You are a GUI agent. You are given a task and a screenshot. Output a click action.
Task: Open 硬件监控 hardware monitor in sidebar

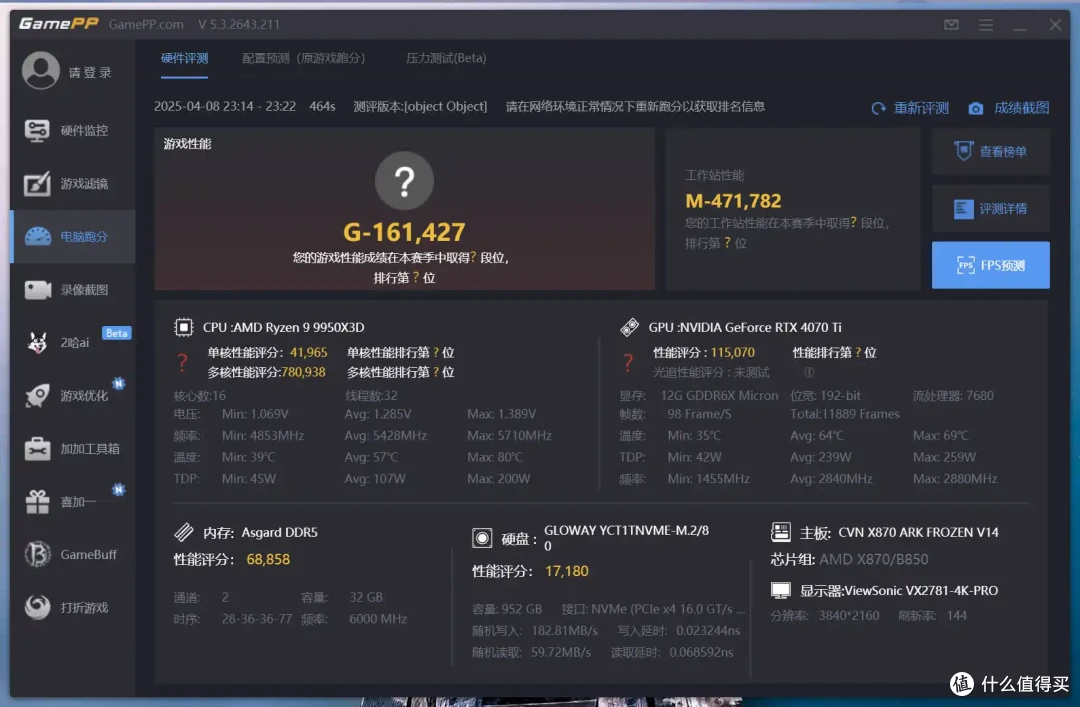point(72,130)
